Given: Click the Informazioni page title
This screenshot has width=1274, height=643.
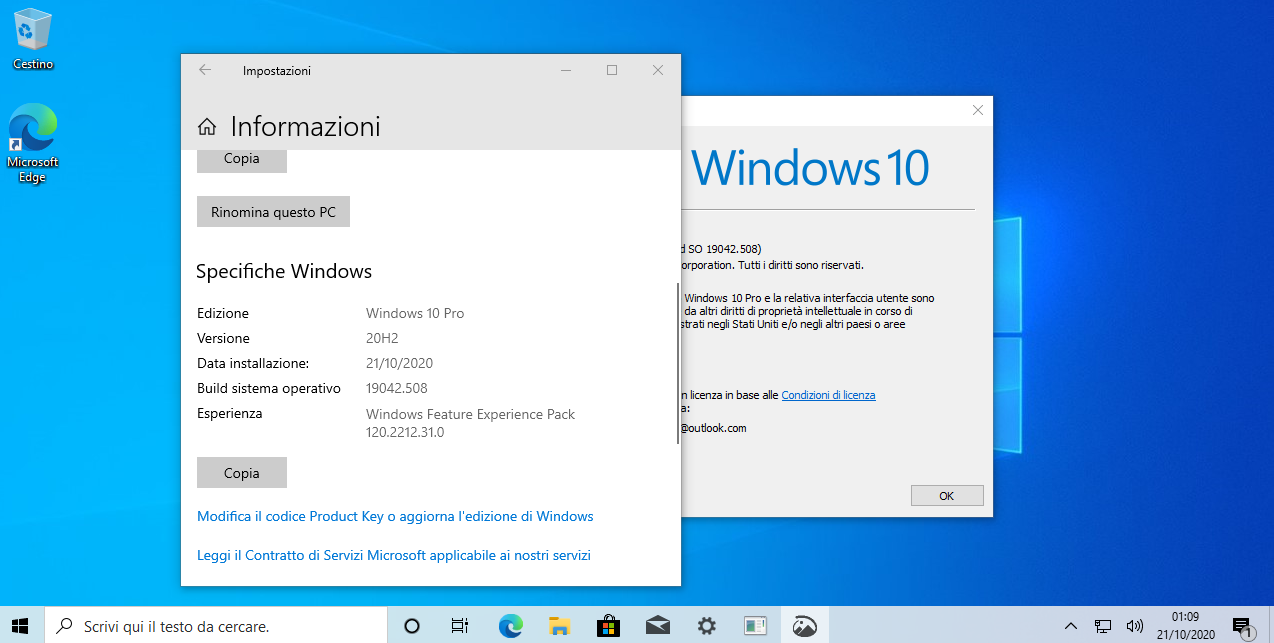Looking at the screenshot, I should pos(306,127).
